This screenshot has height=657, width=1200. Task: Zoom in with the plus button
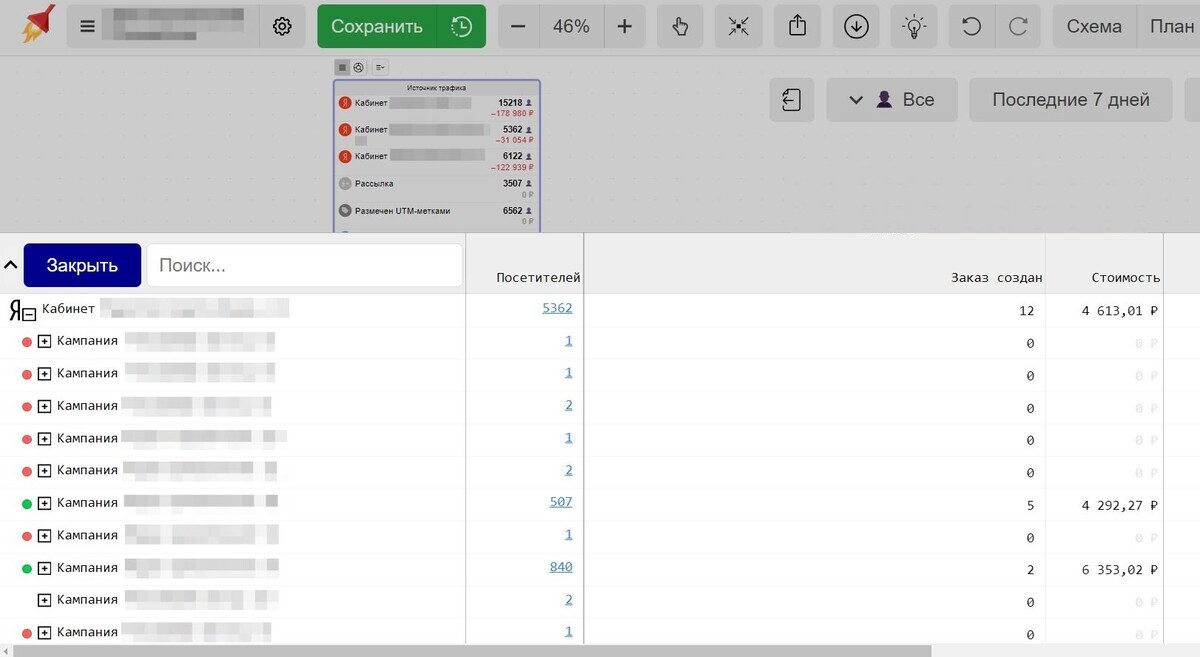pos(624,26)
